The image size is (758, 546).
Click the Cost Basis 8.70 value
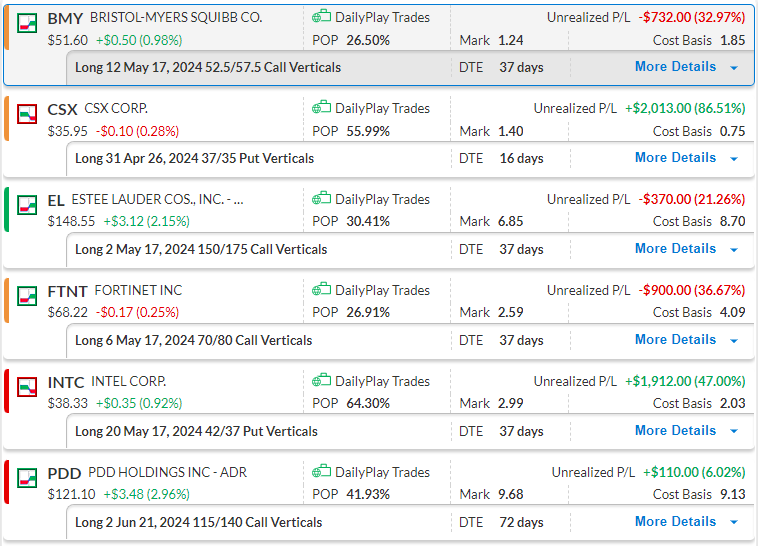(732, 221)
